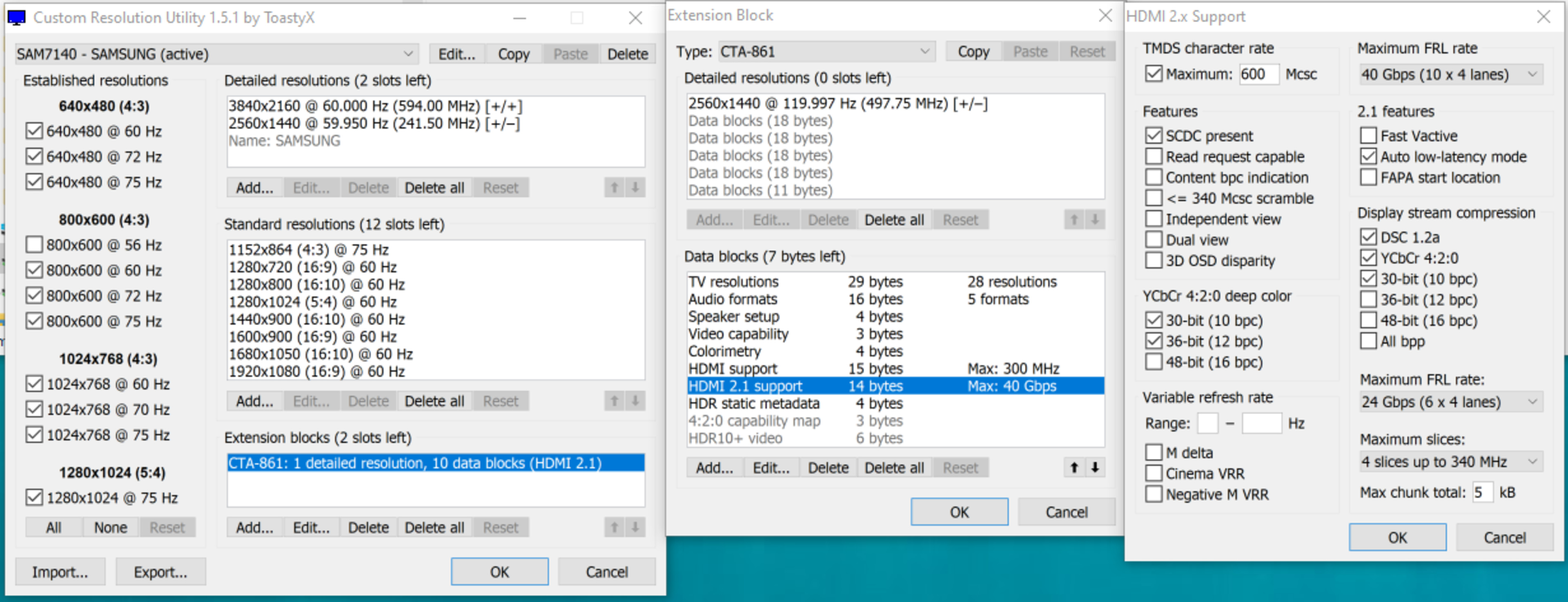Image resolution: width=1568 pixels, height=602 pixels.
Task: Close the HDMI 2.x Support dialog
Action: coord(1543,16)
